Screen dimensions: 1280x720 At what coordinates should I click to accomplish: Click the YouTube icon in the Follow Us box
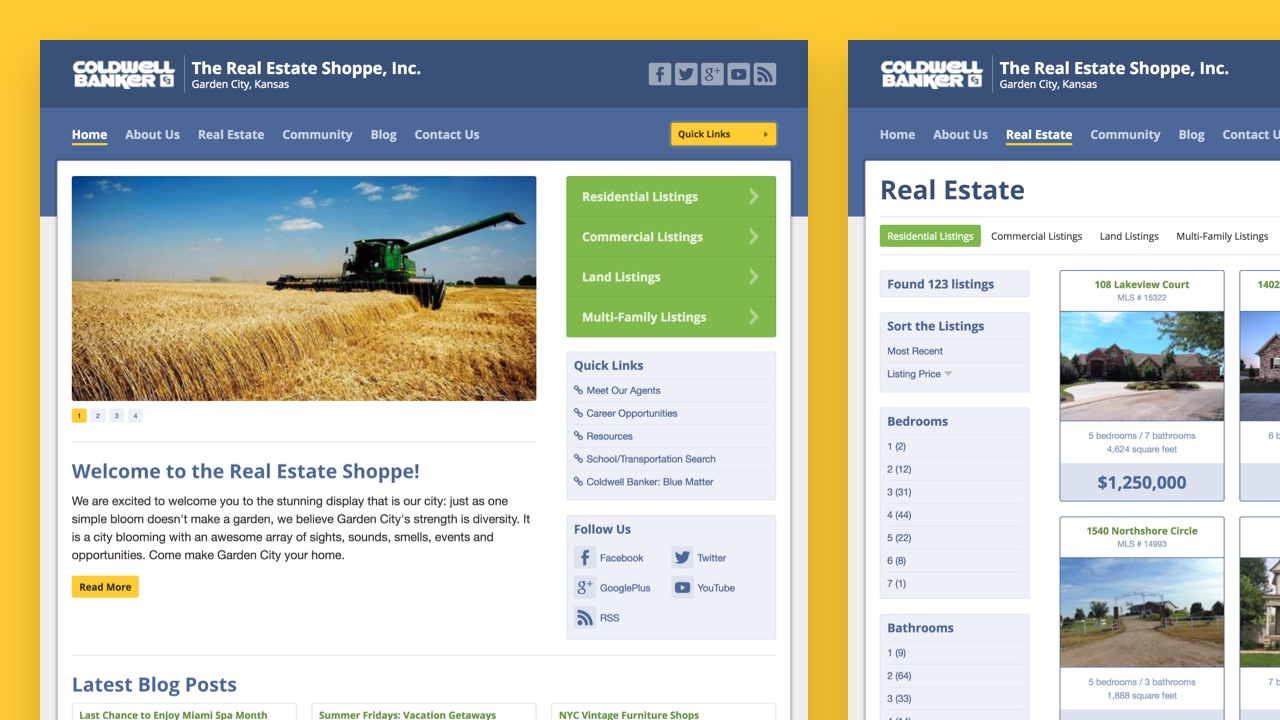point(683,588)
